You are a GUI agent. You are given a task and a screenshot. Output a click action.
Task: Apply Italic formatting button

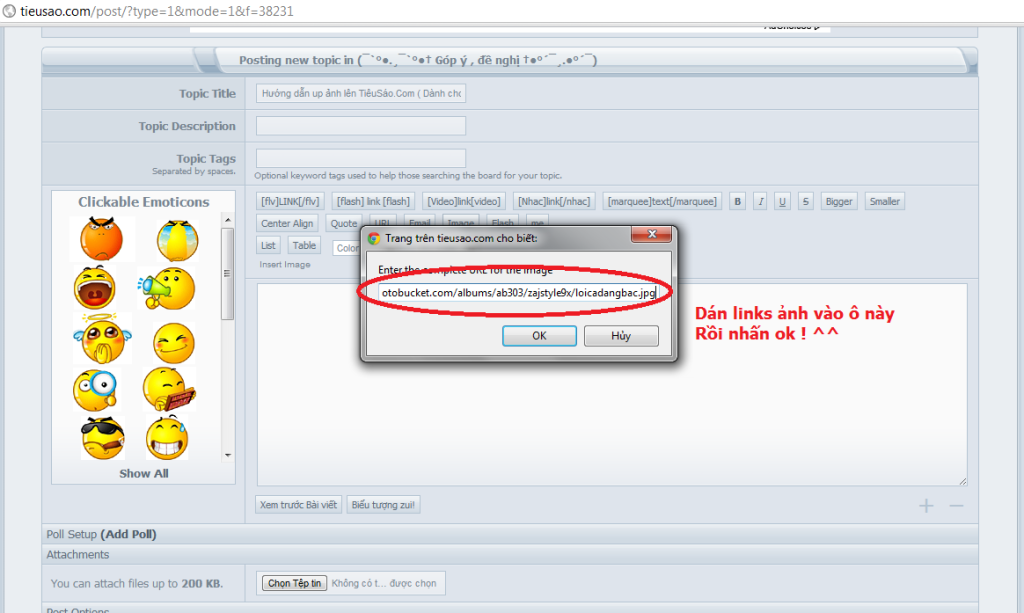click(760, 201)
